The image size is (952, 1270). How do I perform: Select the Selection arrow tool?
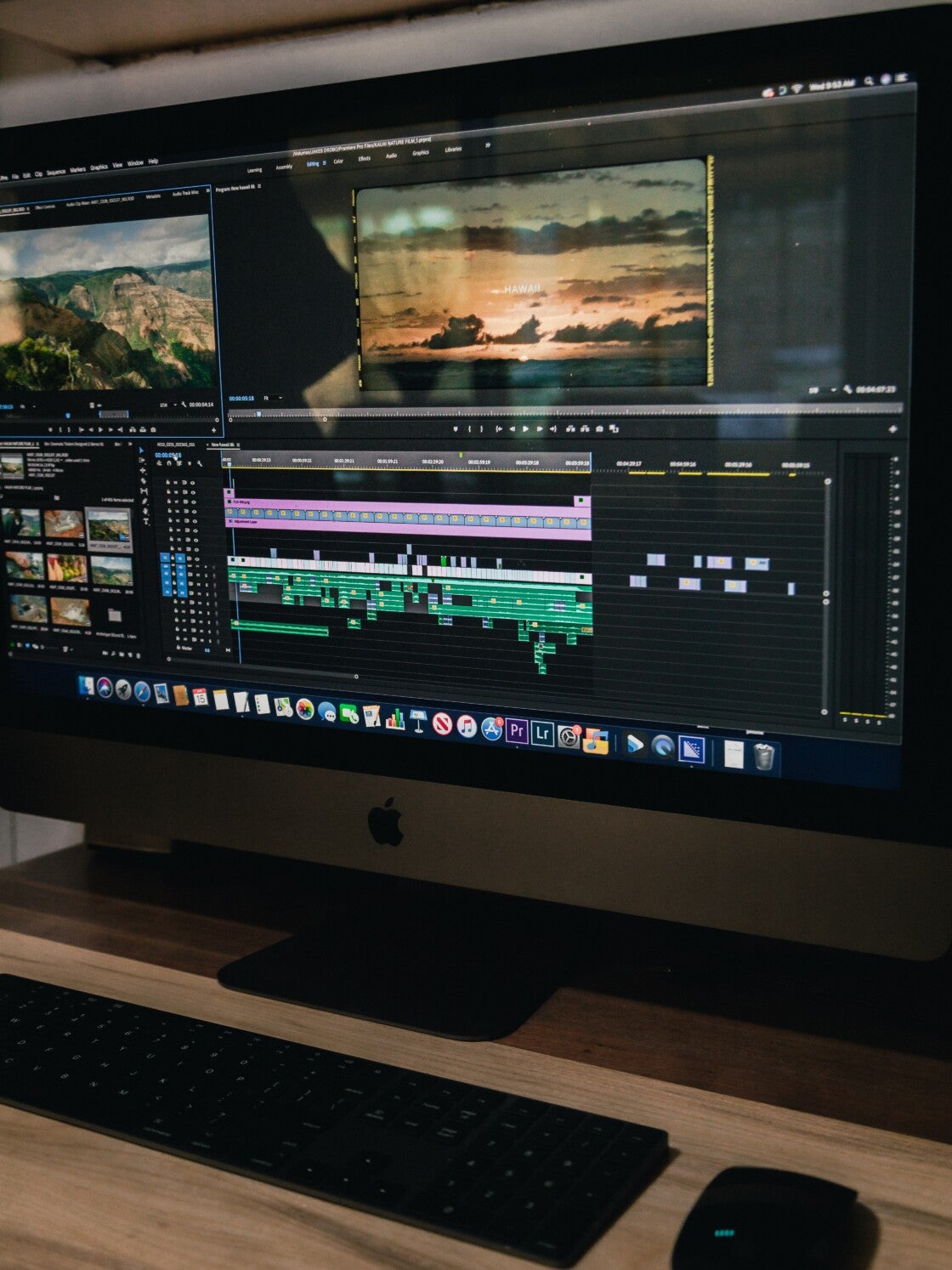[x=142, y=450]
